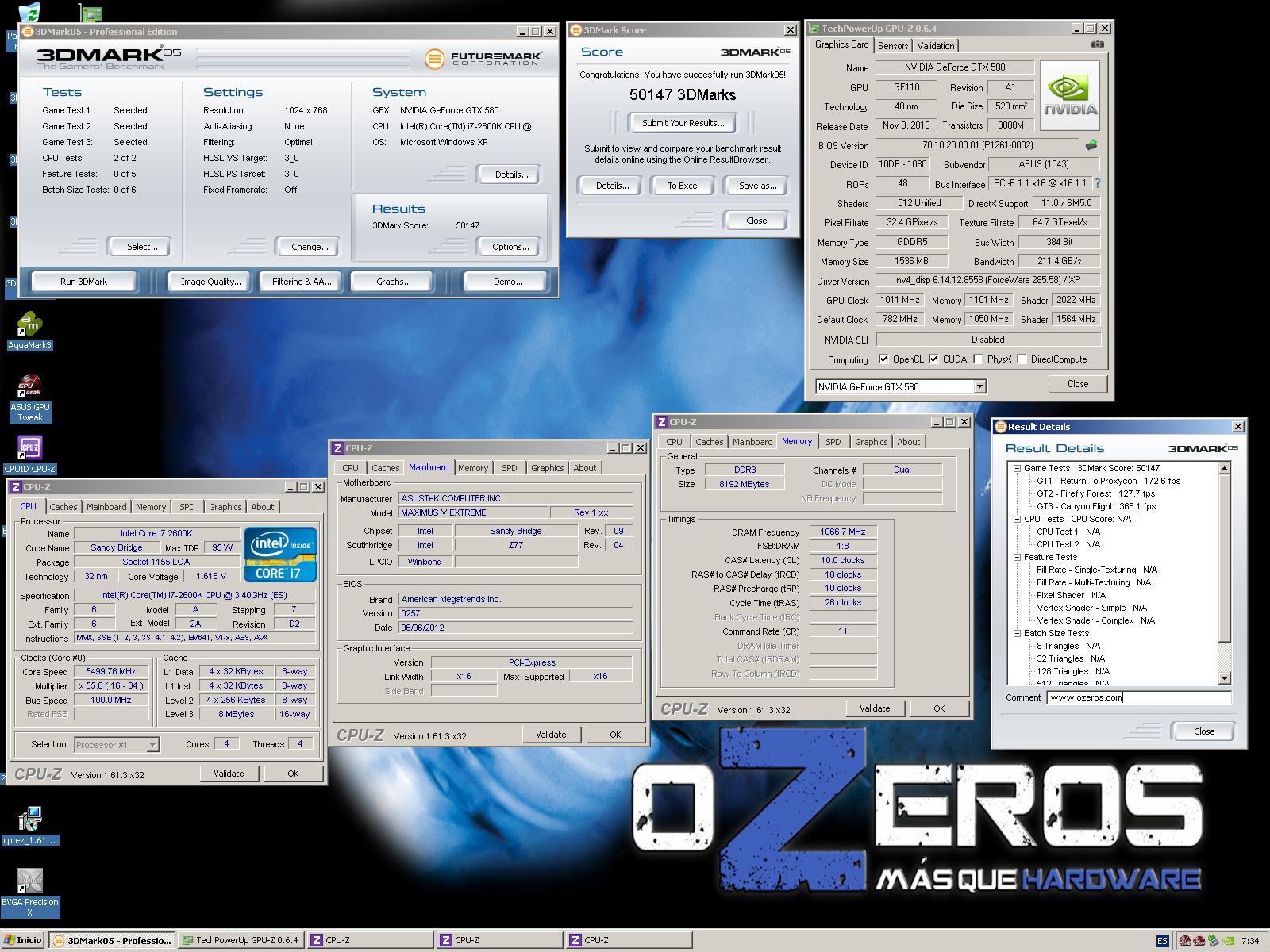Click the 3DMark Score window title icon
Viewport: 1270px width, 952px height.
click(575, 30)
